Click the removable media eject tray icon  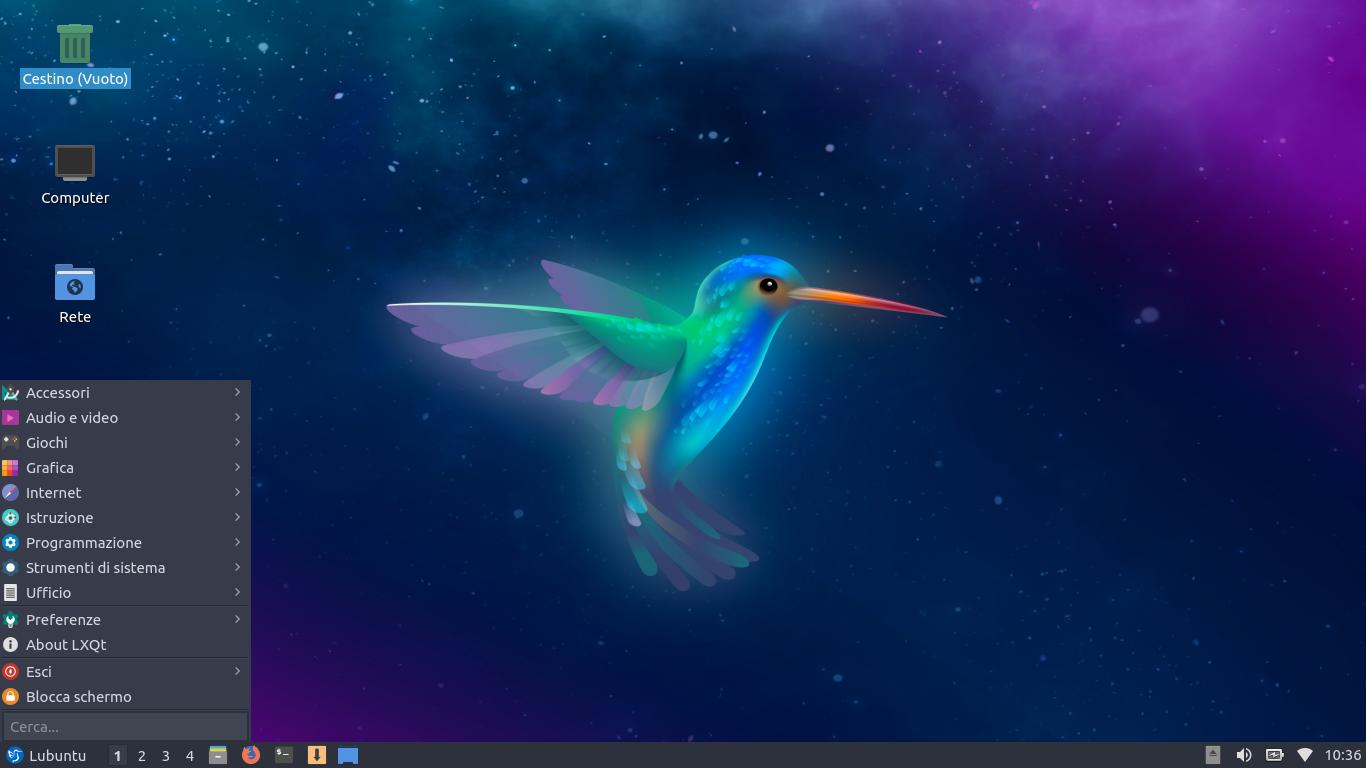[1212, 755]
